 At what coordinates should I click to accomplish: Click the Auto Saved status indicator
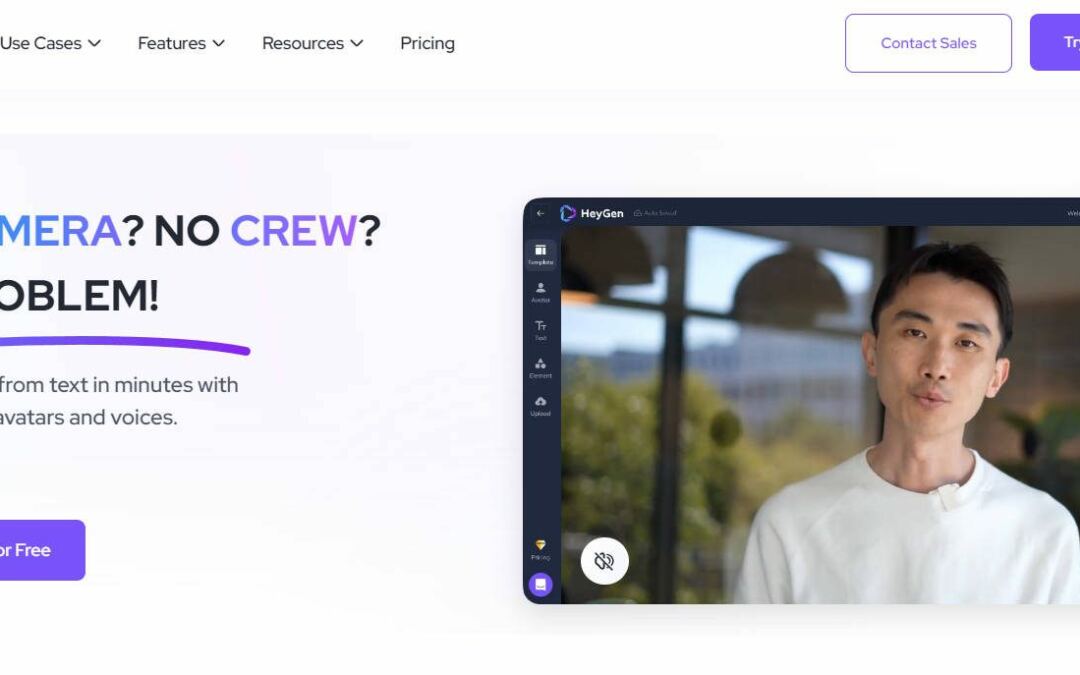[655, 213]
